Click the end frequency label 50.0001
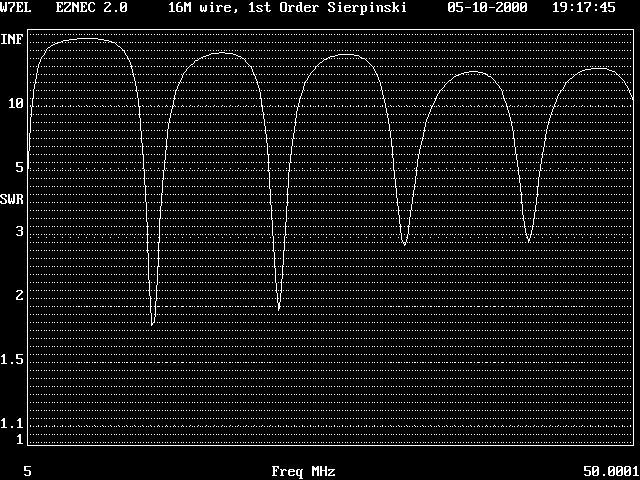 (x=611, y=472)
